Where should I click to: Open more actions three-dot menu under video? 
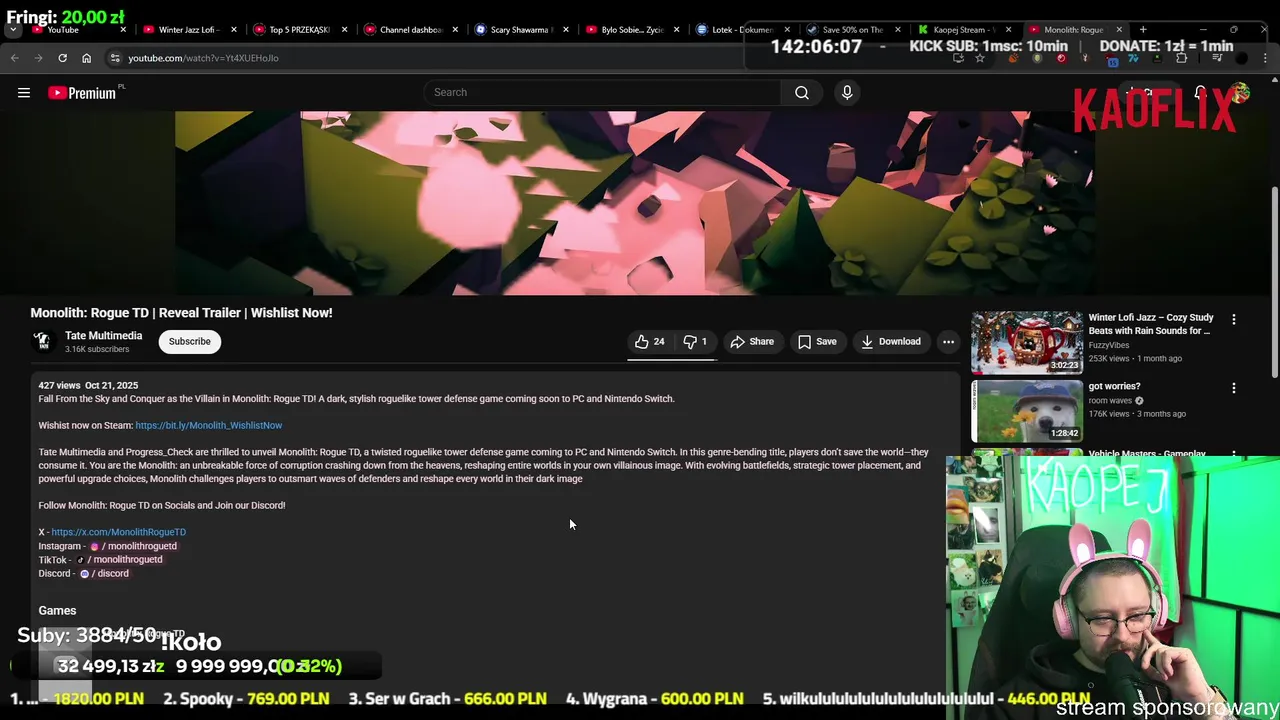click(x=948, y=342)
